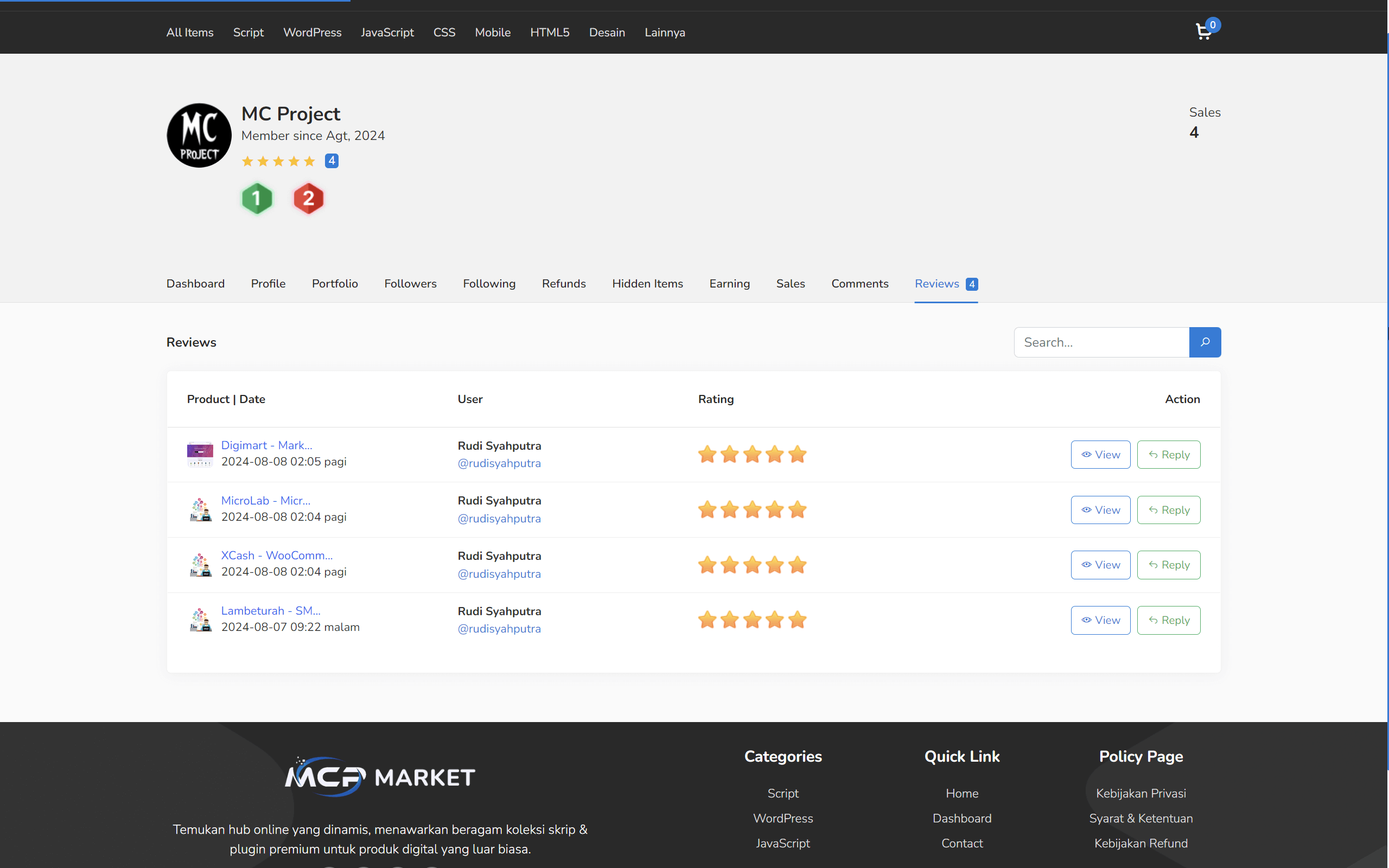
Task: Focus the Search input field
Action: [x=1101, y=342]
